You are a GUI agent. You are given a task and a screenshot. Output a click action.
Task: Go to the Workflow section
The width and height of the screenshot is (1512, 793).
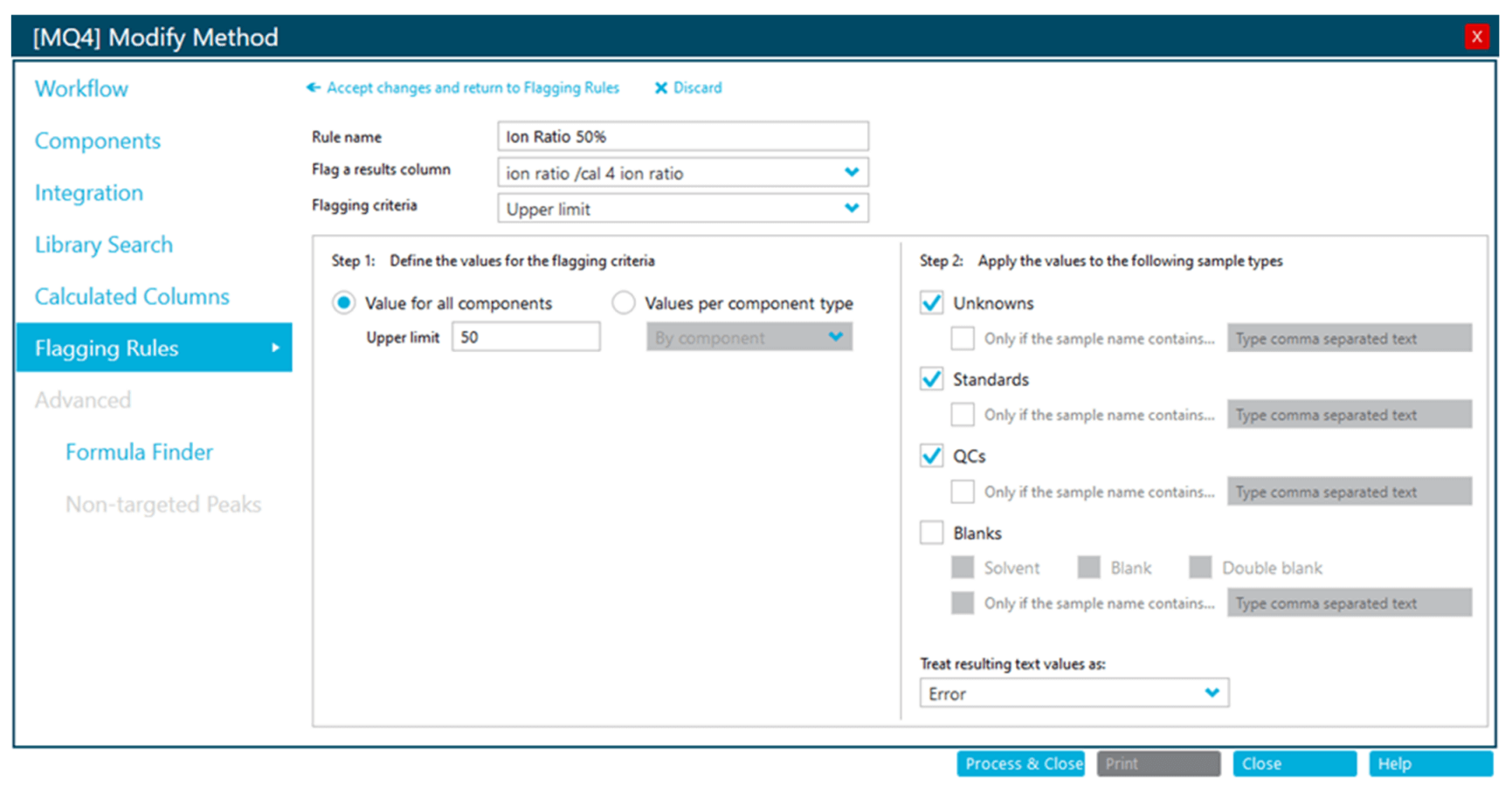point(81,89)
